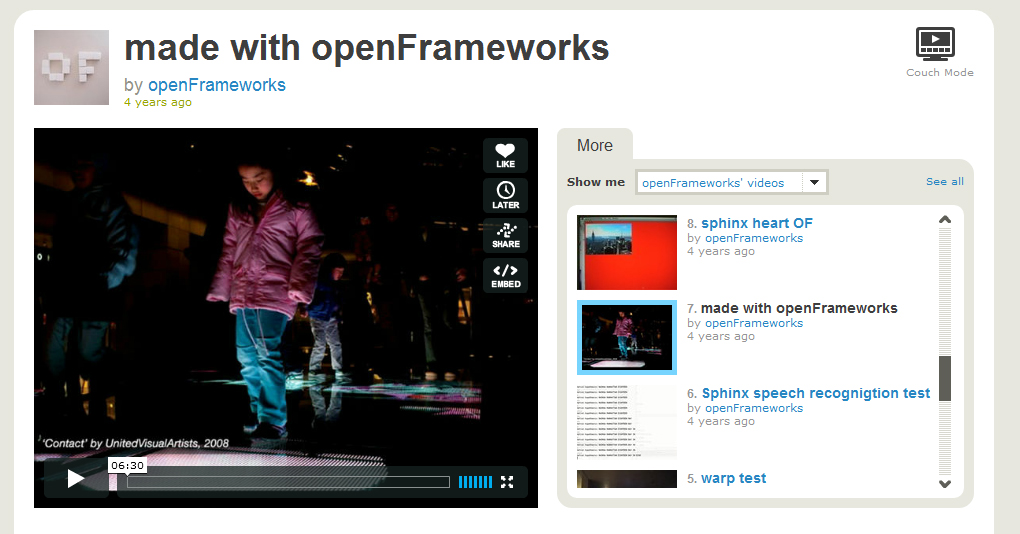Seek within the video progress bar
Image resolution: width=1020 pixels, height=534 pixels.
(x=288, y=482)
